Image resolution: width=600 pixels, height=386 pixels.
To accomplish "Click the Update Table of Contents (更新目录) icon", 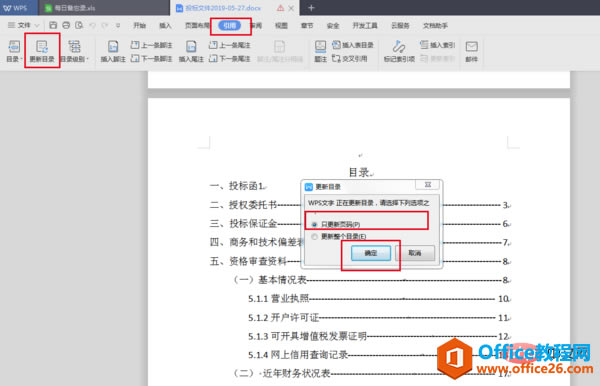I will (x=42, y=50).
